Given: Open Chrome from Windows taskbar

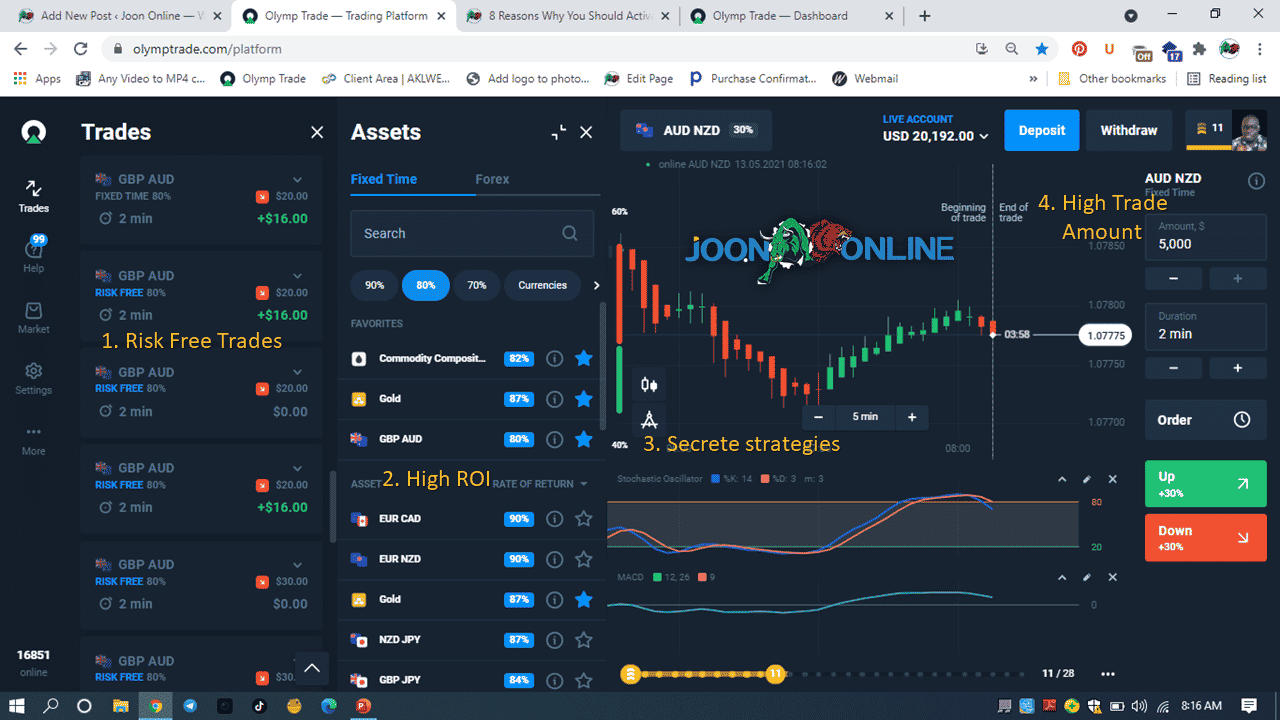Looking at the screenshot, I should point(155,705).
